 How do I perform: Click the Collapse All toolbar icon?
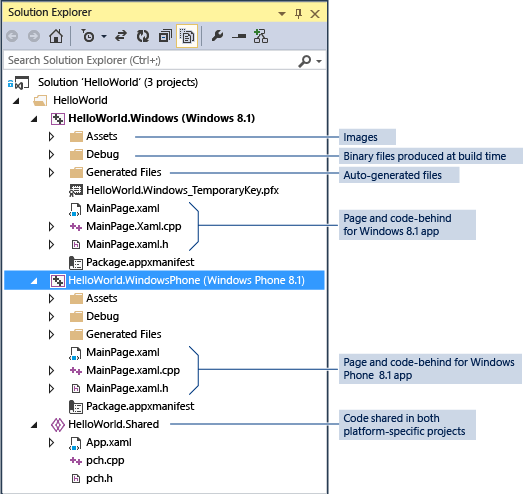165,36
